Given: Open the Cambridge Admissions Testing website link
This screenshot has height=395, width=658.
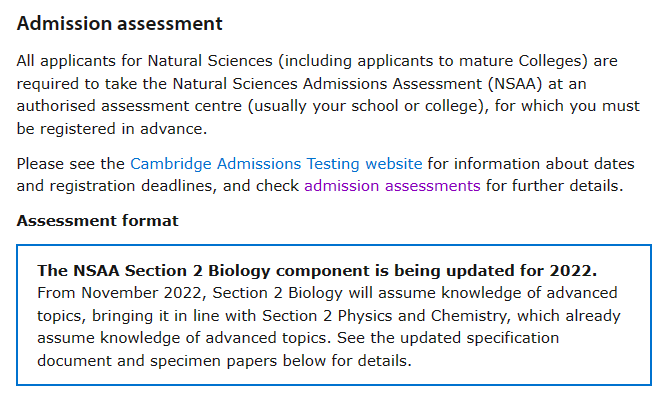Looking at the screenshot, I should coord(276,164).
